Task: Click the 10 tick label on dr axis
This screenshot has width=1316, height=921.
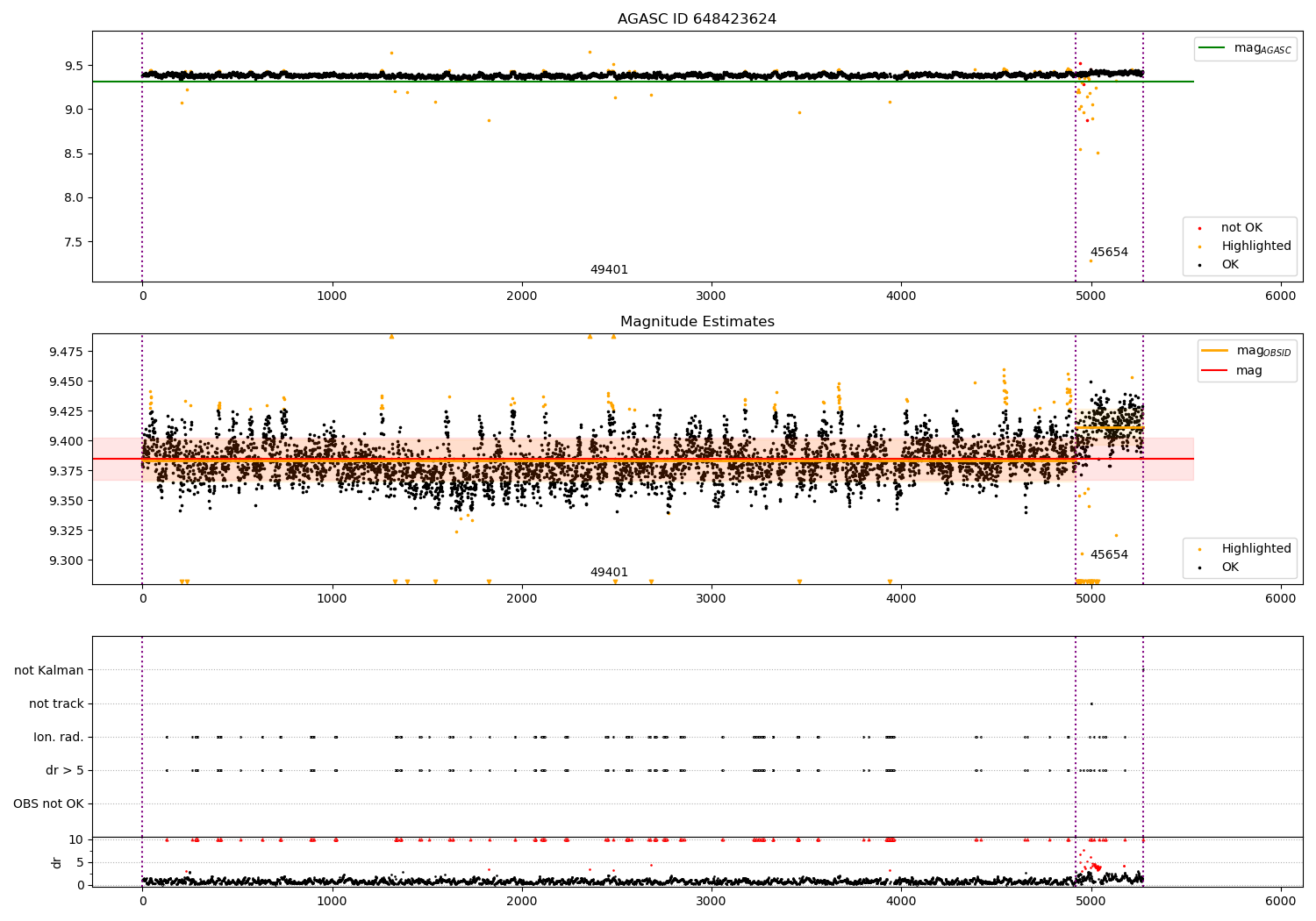Action: pyautogui.click(x=76, y=839)
